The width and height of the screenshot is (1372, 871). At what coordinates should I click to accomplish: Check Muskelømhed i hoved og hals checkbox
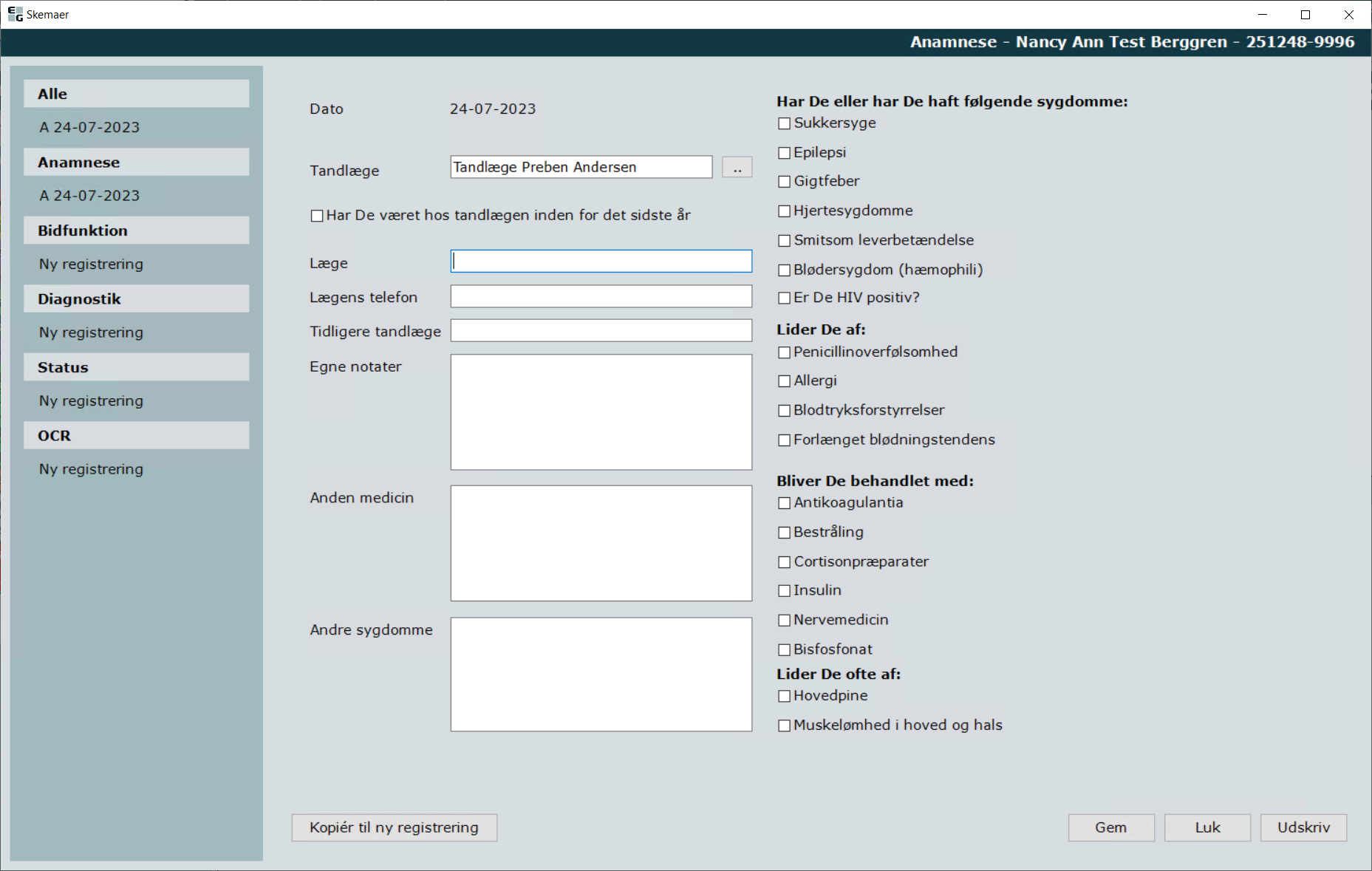coord(785,725)
